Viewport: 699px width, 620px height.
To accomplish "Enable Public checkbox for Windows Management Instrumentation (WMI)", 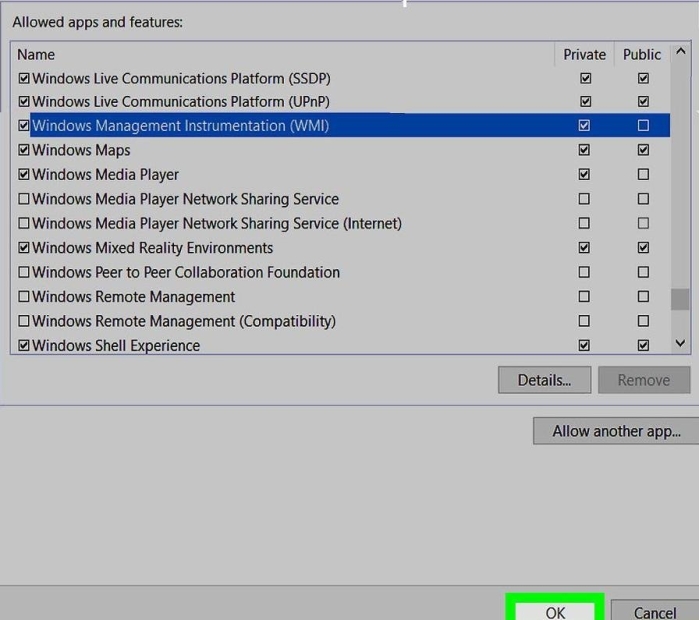I will click(x=643, y=126).
